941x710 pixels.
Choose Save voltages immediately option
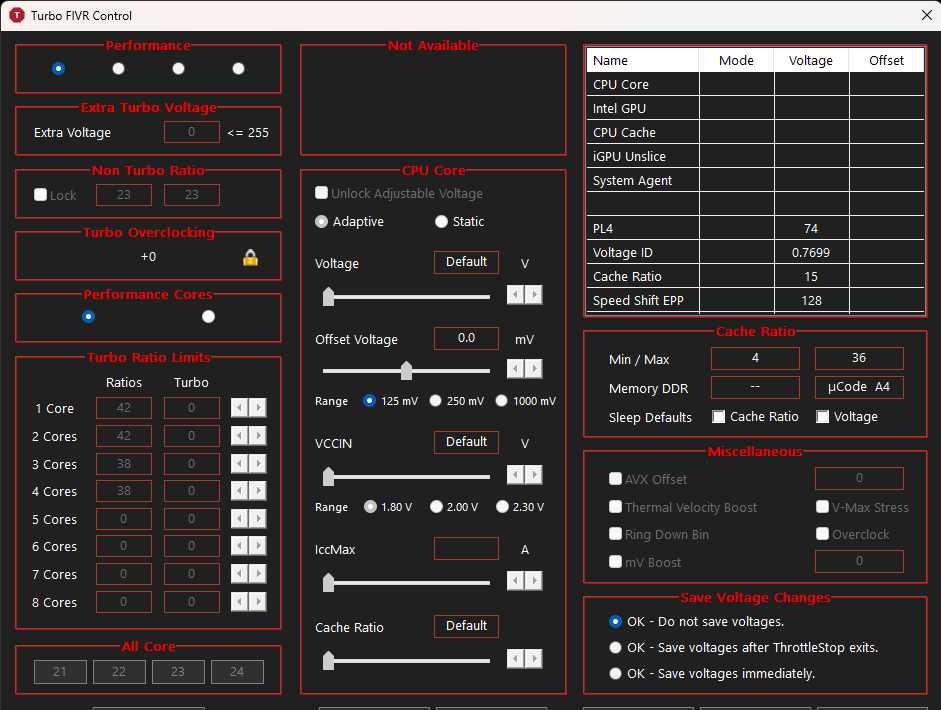tap(615, 673)
